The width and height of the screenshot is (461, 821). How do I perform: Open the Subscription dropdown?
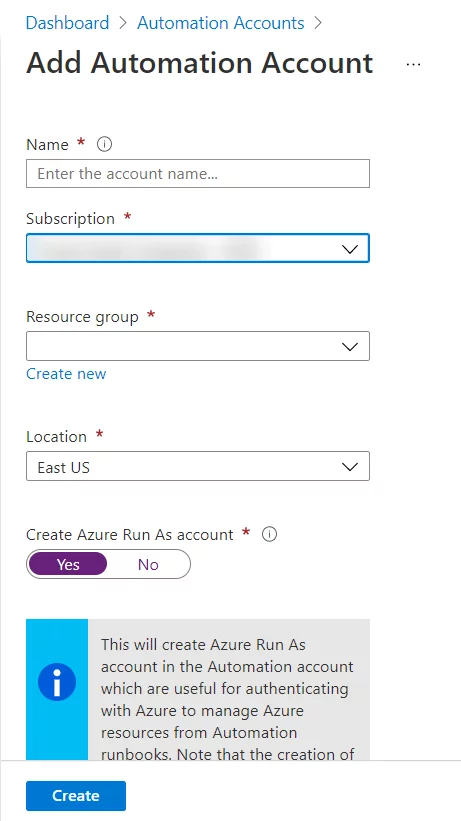coord(197,248)
